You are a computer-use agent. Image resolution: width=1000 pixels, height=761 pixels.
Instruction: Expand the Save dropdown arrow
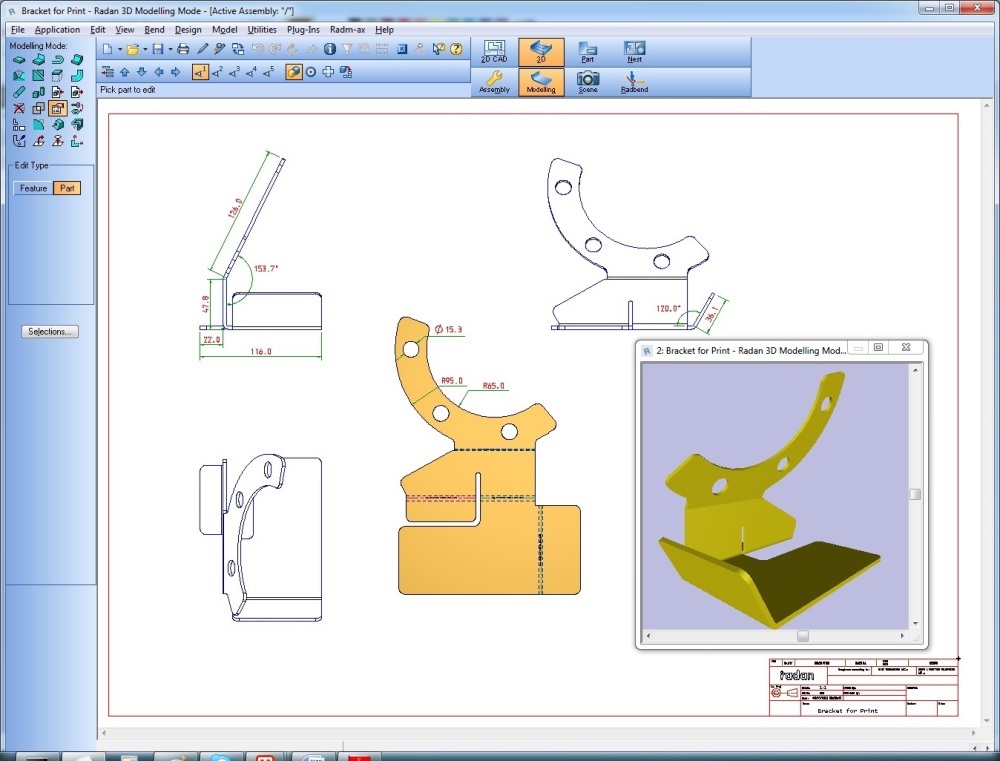point(170,48)
